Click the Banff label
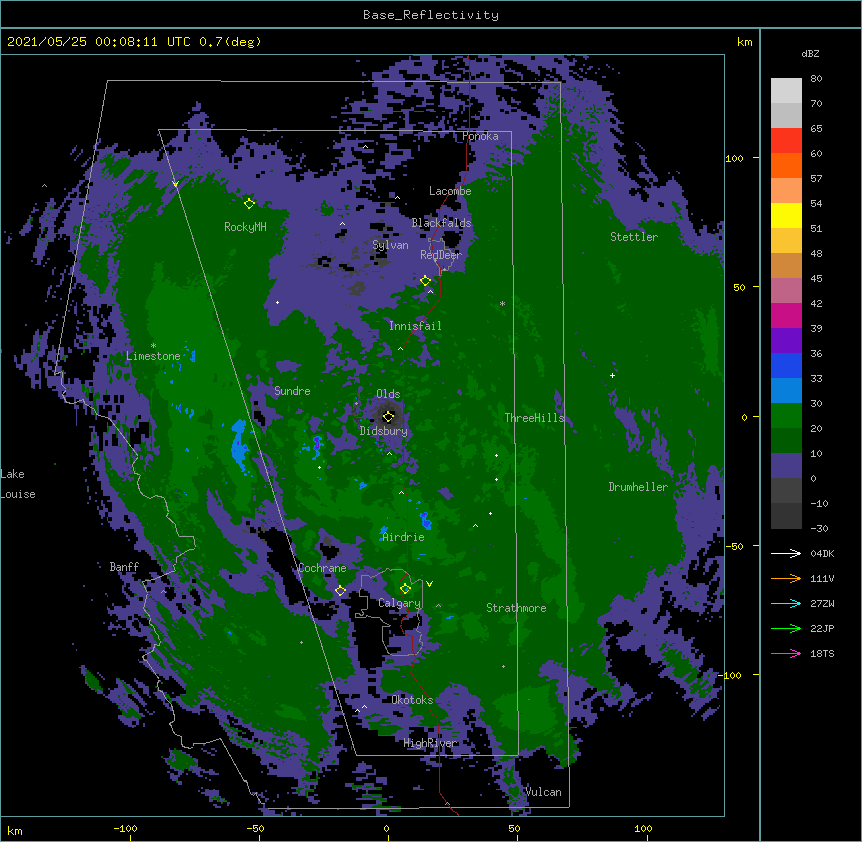The height and width of the screenshot is (842, 862). coord(124,567)
